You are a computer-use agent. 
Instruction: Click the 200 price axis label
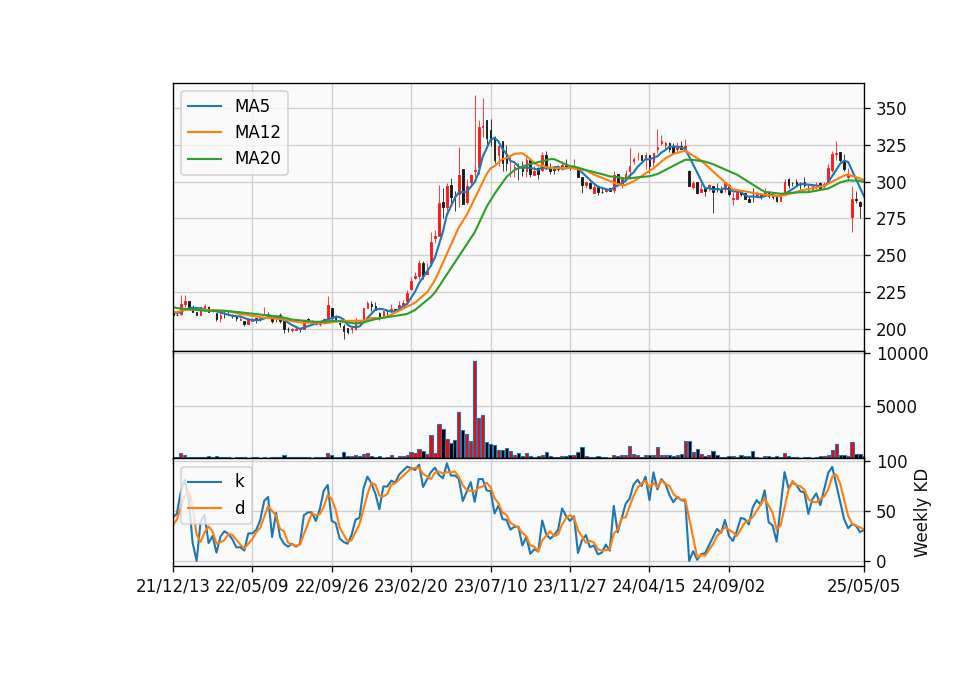coord(891,330)
